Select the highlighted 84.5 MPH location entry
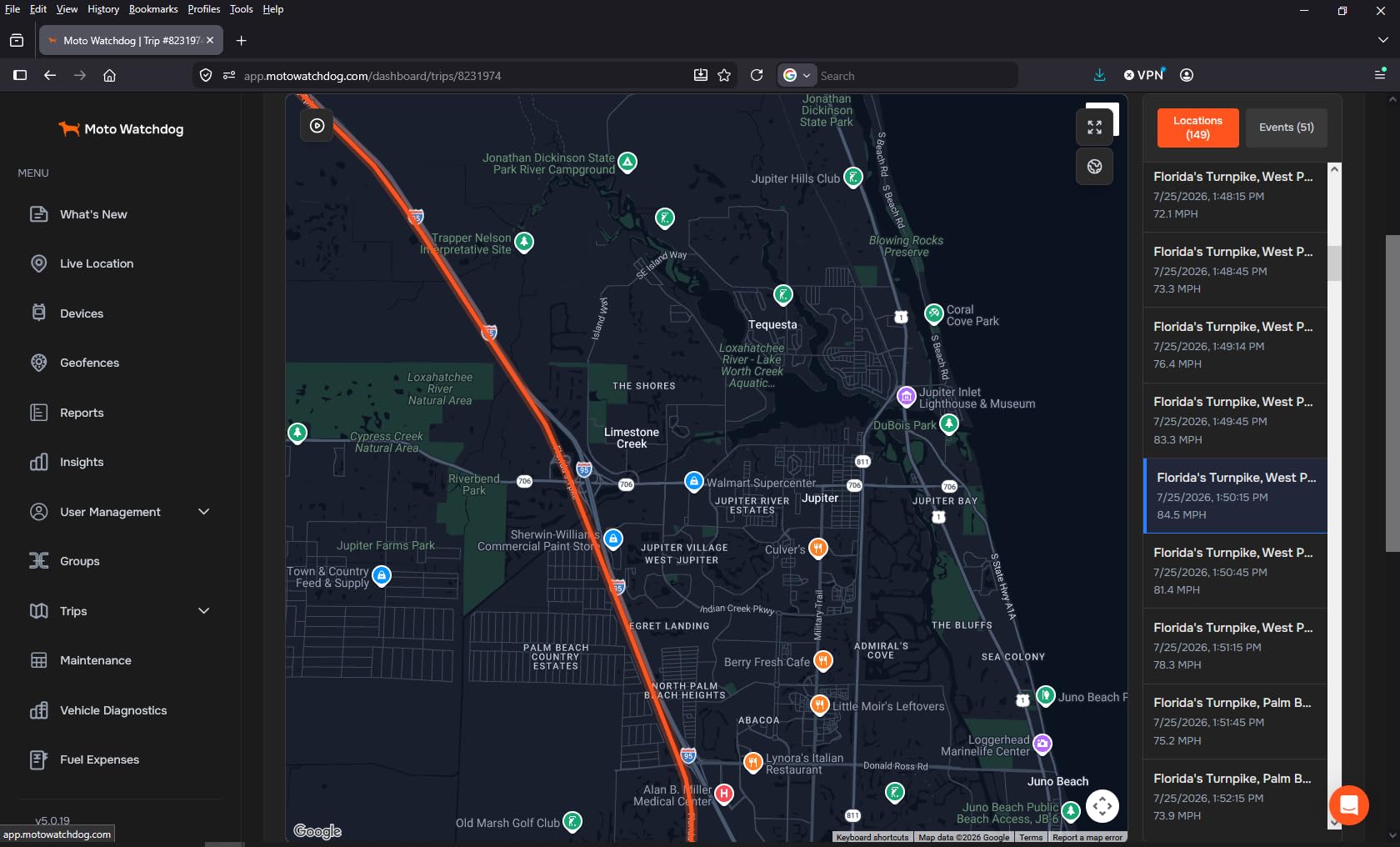This screenshot has height=847, width=1400. pyautogui.click(x=1235, y=495)
